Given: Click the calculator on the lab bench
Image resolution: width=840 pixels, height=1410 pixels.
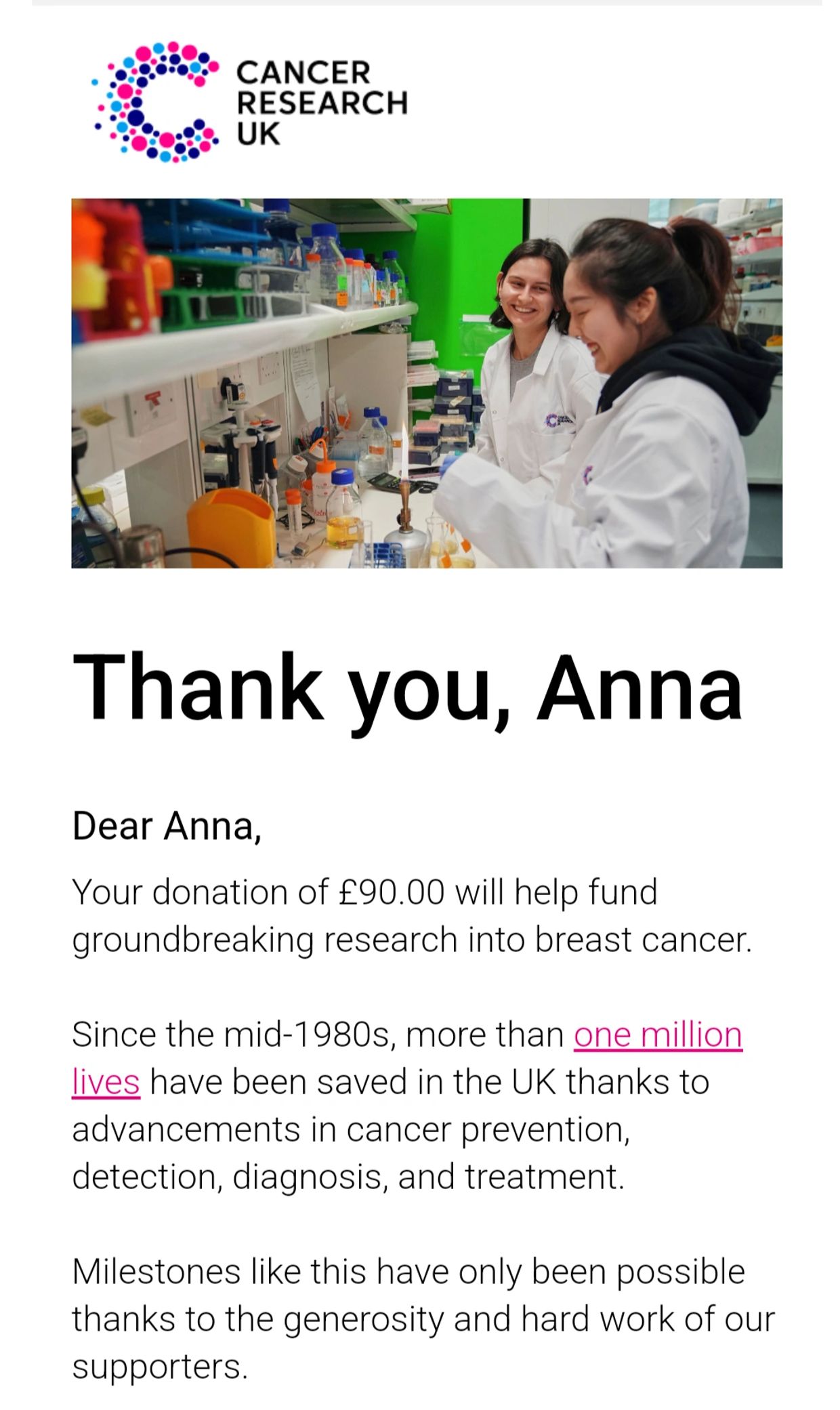Looking at the screenshot, I should tap(387, 480).
